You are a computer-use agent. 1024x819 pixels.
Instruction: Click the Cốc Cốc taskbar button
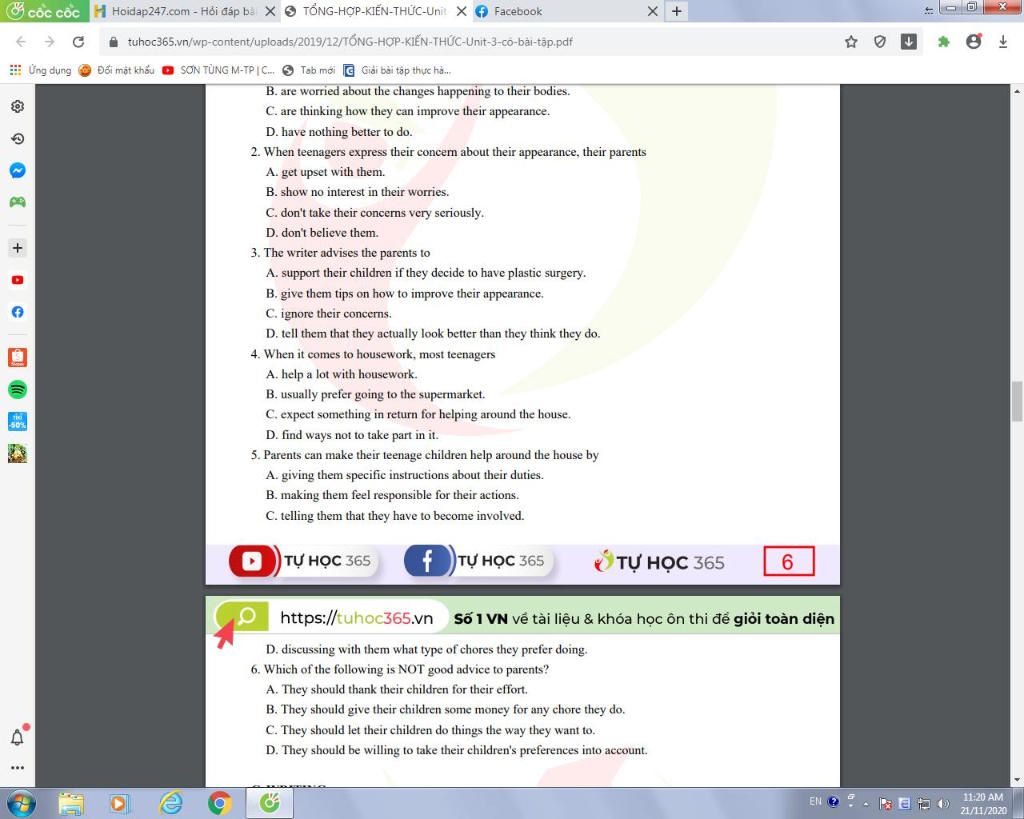[x=268, y=803]
